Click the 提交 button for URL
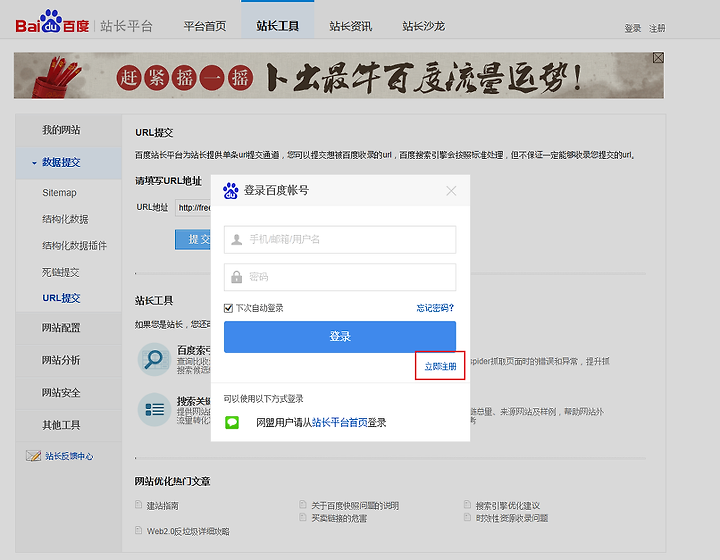Screen dimensions: 720x560 click(x=193, y=239)
